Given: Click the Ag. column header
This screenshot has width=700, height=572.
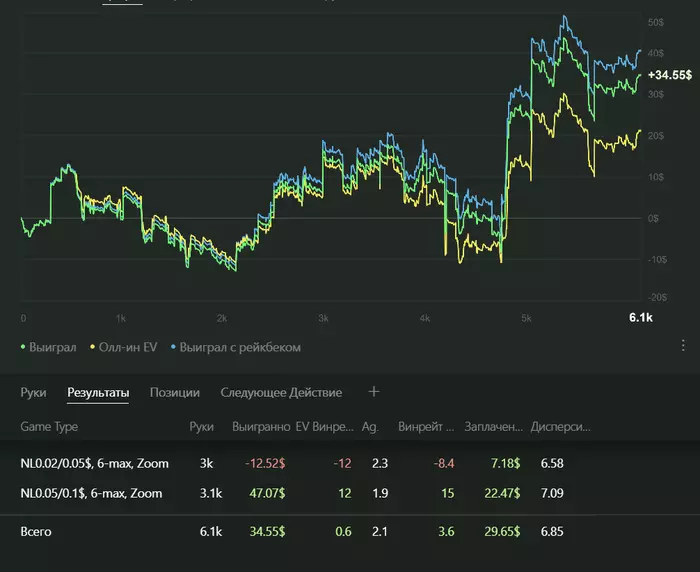Looking at the screenshot, I should [x=371, y=427].
